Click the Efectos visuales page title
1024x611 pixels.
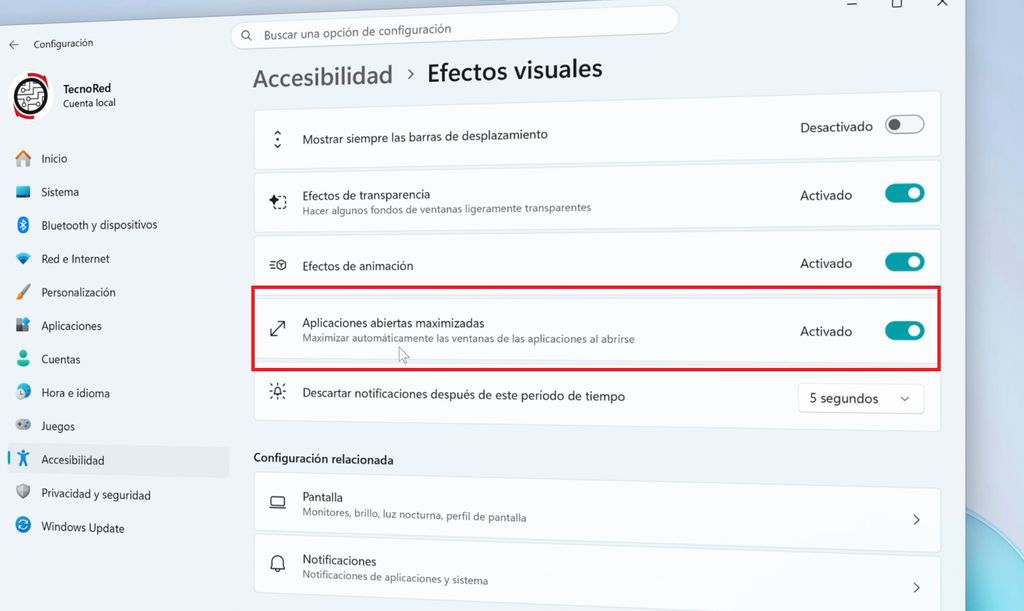point(515,70)
